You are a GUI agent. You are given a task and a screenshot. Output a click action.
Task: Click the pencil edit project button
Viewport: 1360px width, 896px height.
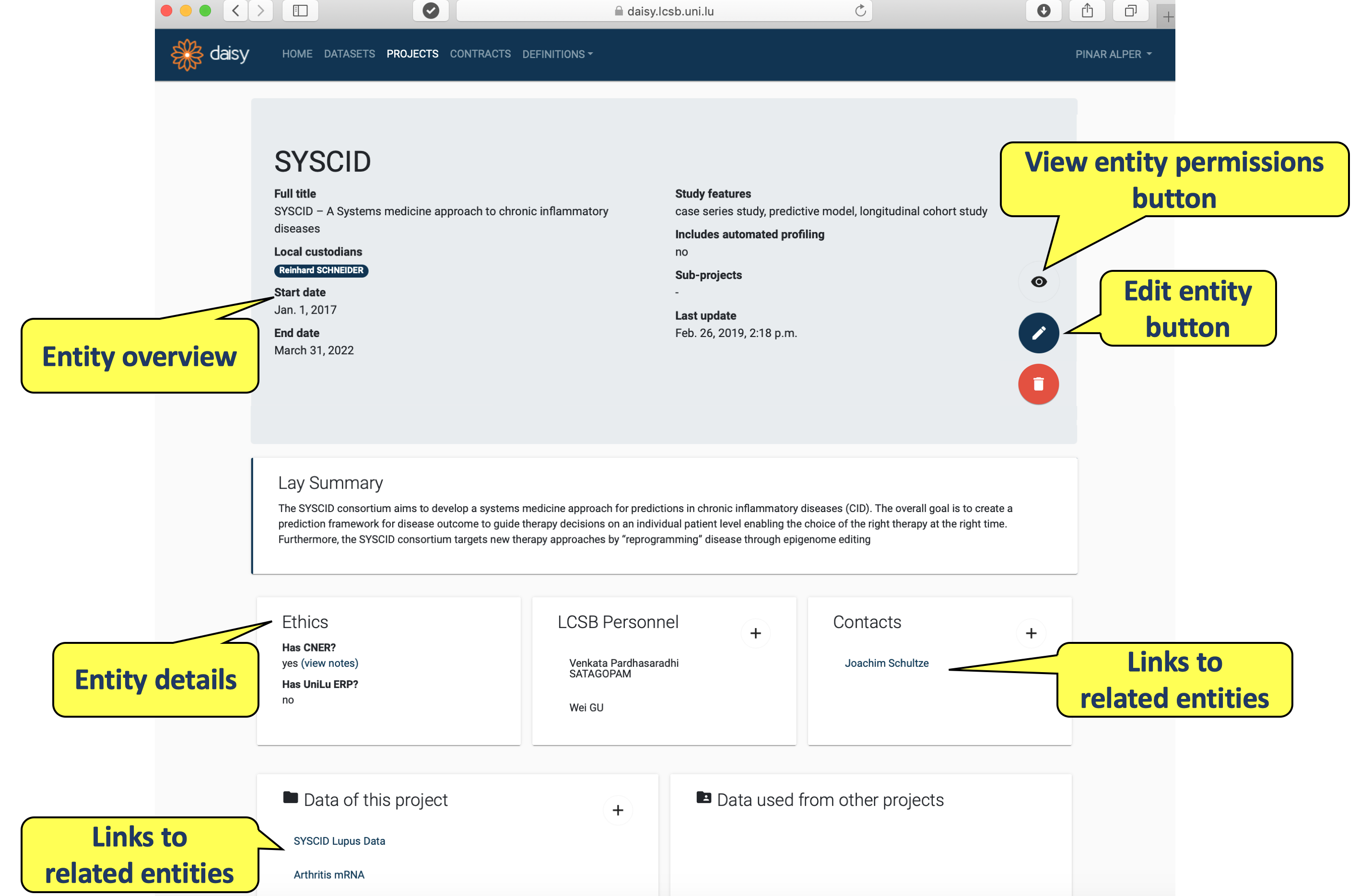pyautogui.click(x=1038, y=333)
